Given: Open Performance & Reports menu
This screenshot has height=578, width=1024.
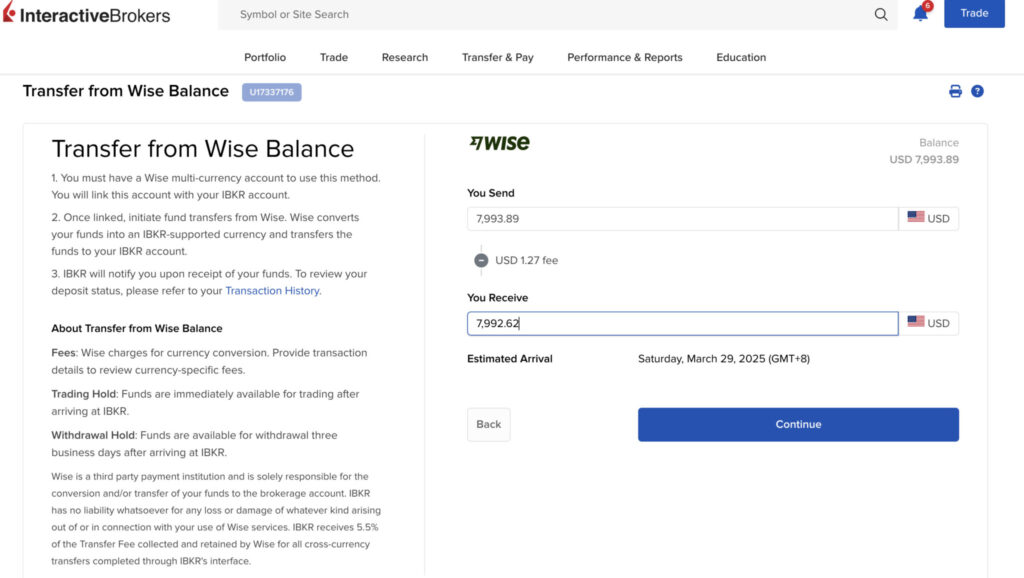Looking at the screenshot, I should pyautogui.click(x=625, y=57).
